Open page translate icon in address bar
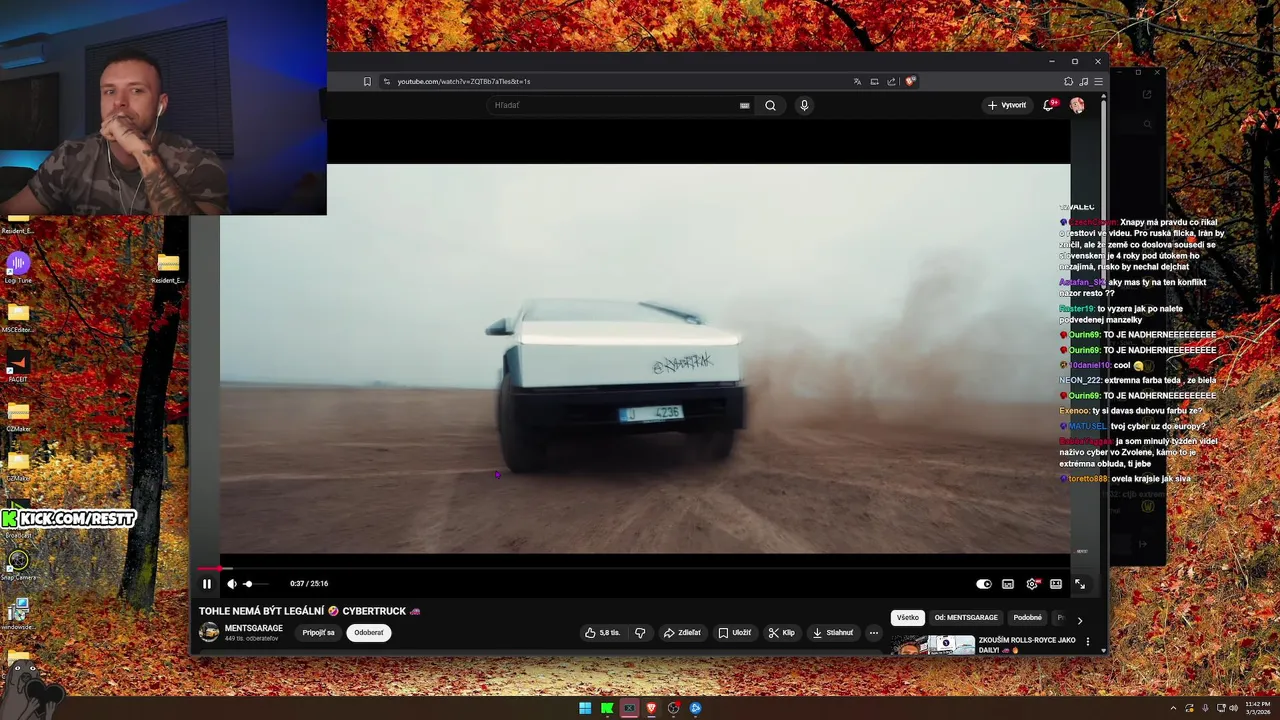This screenshot has width=1280, height=720. click(857, 82)
